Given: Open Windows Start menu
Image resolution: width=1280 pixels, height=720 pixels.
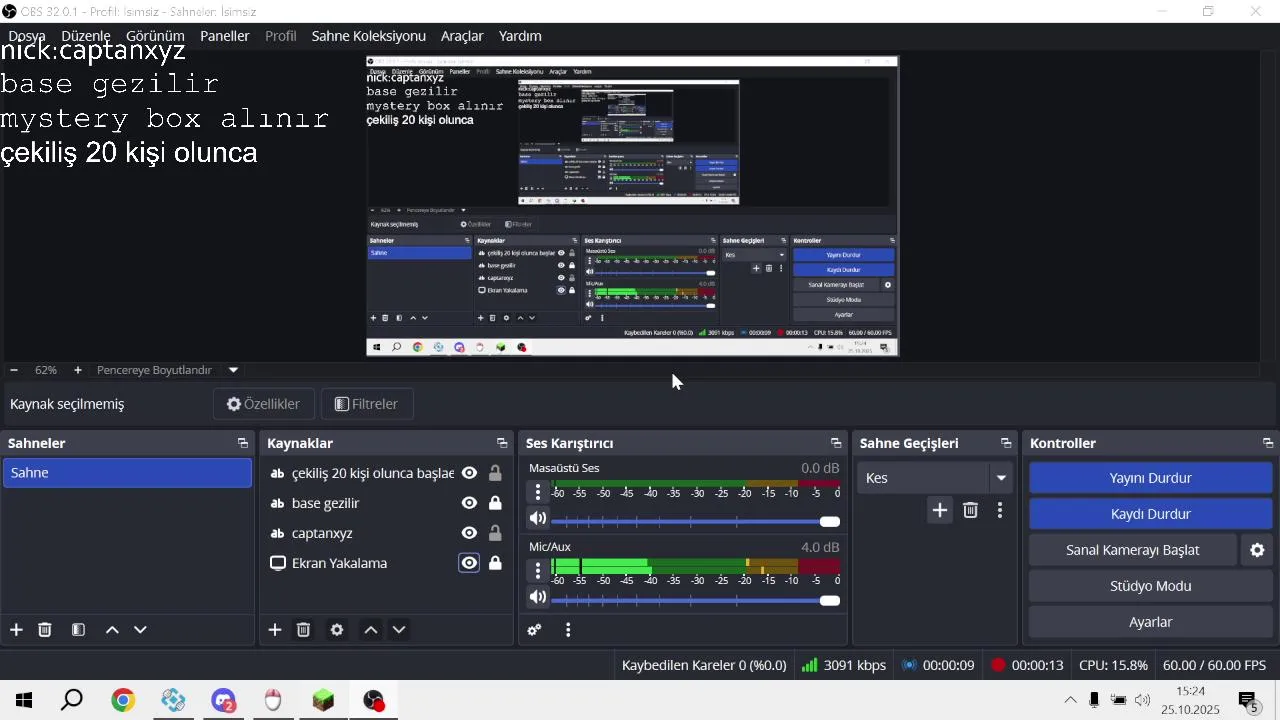Looking at the screenshot, I should tap(24, 700).
